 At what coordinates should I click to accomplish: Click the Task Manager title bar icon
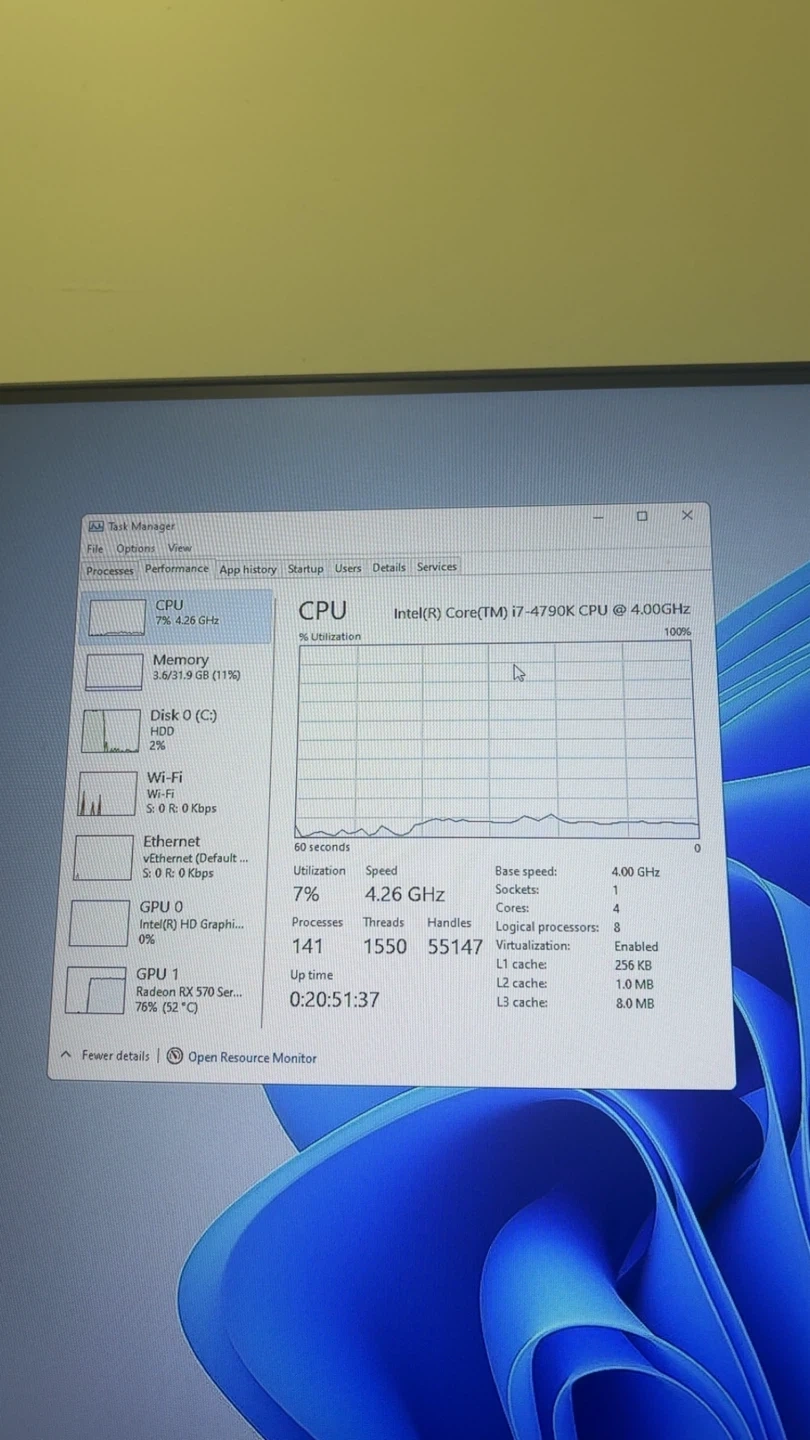coord(96,526)
